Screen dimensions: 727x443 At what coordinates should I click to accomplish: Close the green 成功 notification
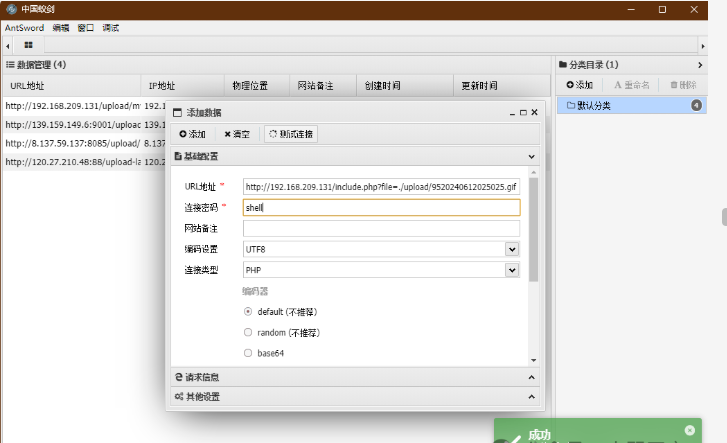690,430
